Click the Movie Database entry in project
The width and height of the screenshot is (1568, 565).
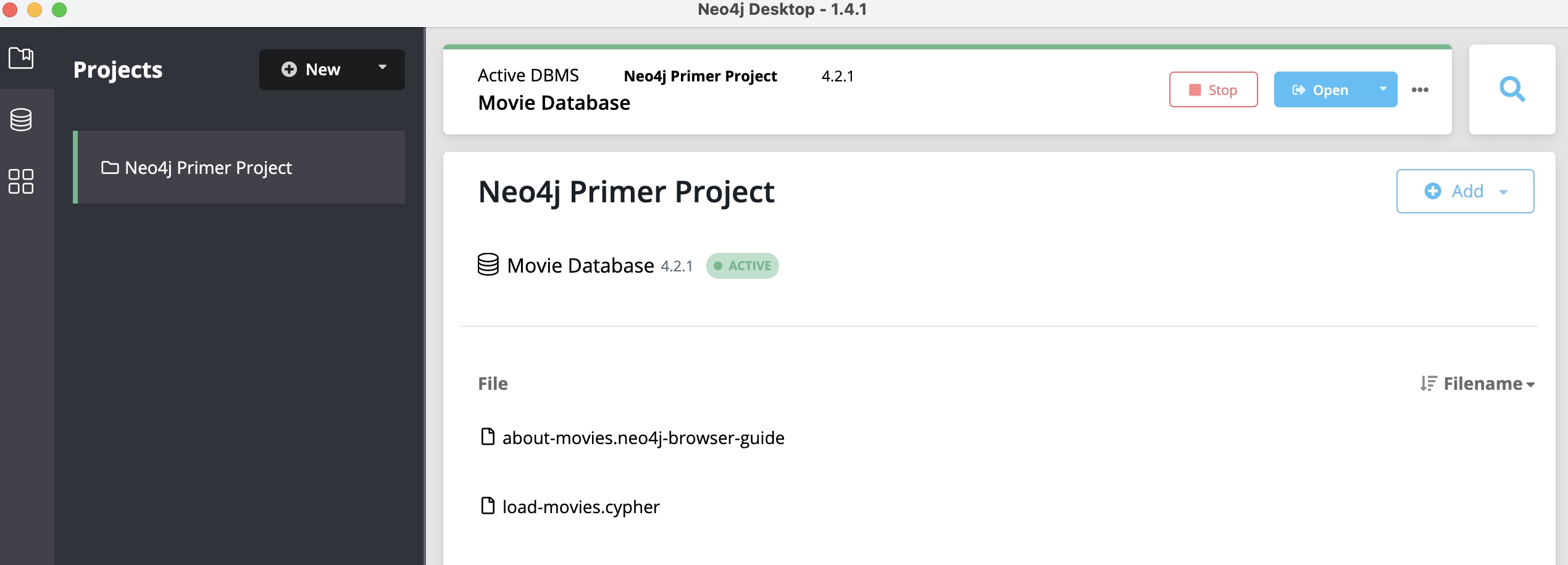point(580,265)
